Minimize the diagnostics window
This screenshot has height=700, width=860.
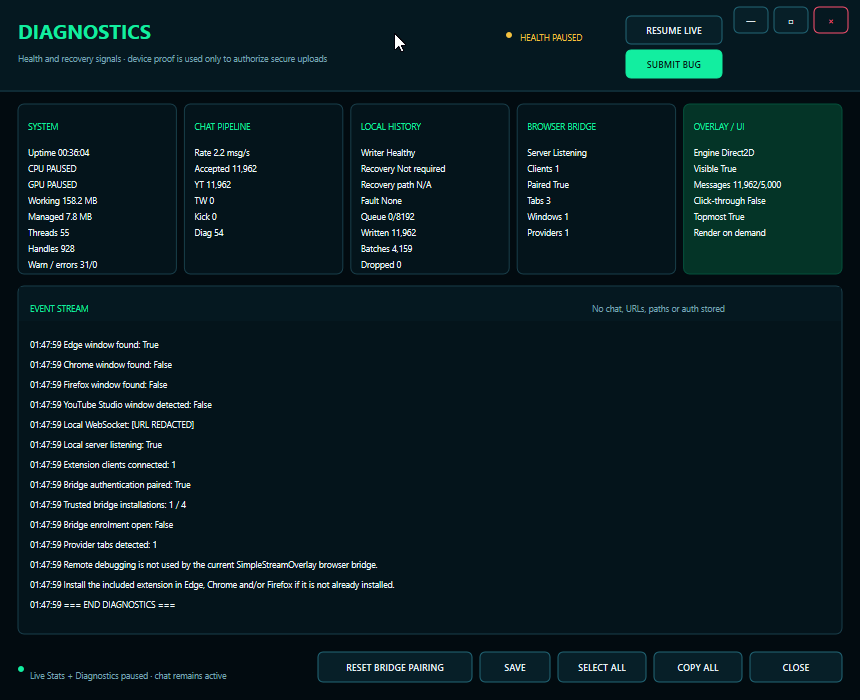[x=750, y=21]
